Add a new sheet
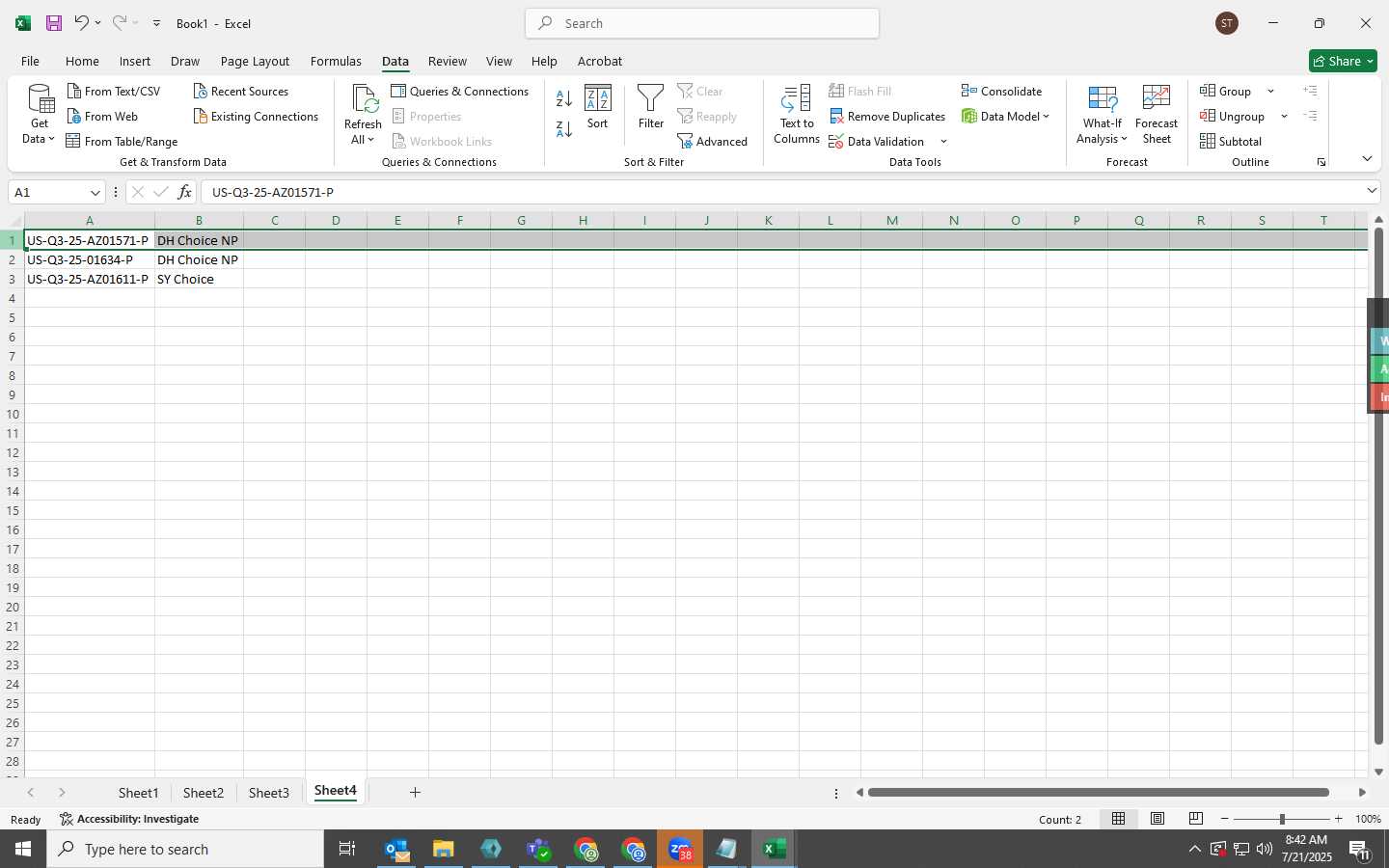This screenshot has height=868, width=1389. click(415, 793)
